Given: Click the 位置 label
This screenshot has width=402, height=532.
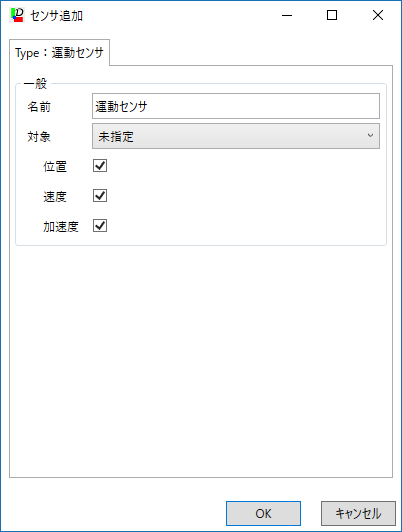Looking at the screenshot, I should [x=55, y=167].
